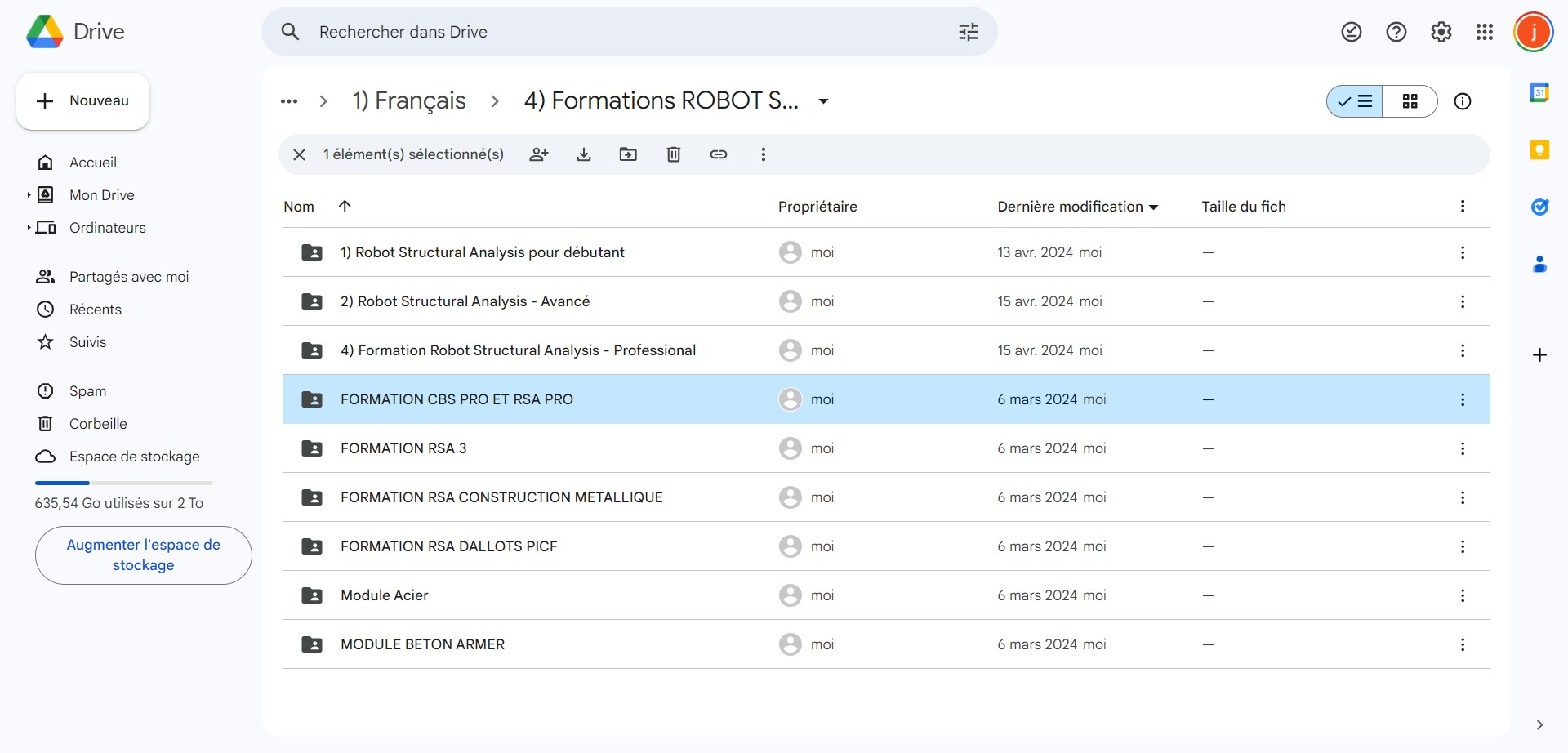This screenshot has height=753, width=1568.
Task: Open the Google apps grid
Action: 1485,32
